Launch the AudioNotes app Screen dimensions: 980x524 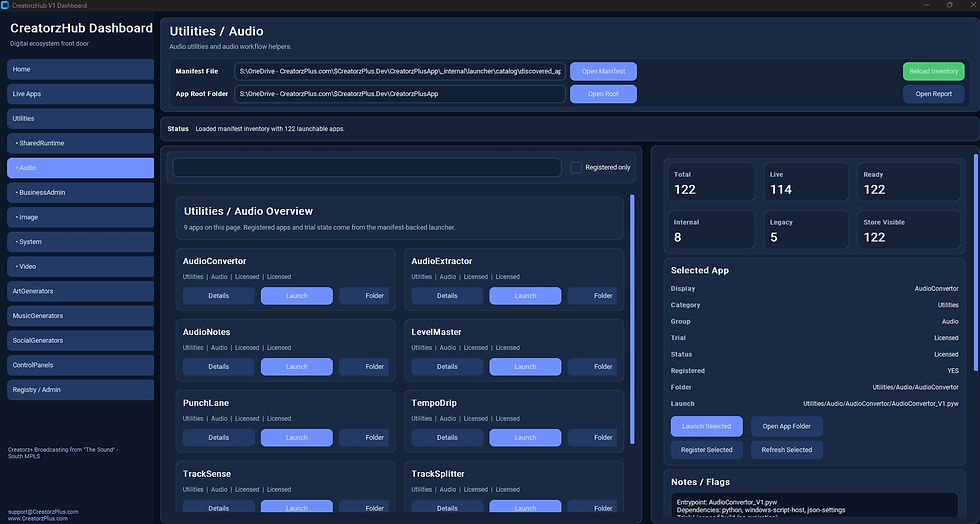pyautogui.click(x=296, y=366)
